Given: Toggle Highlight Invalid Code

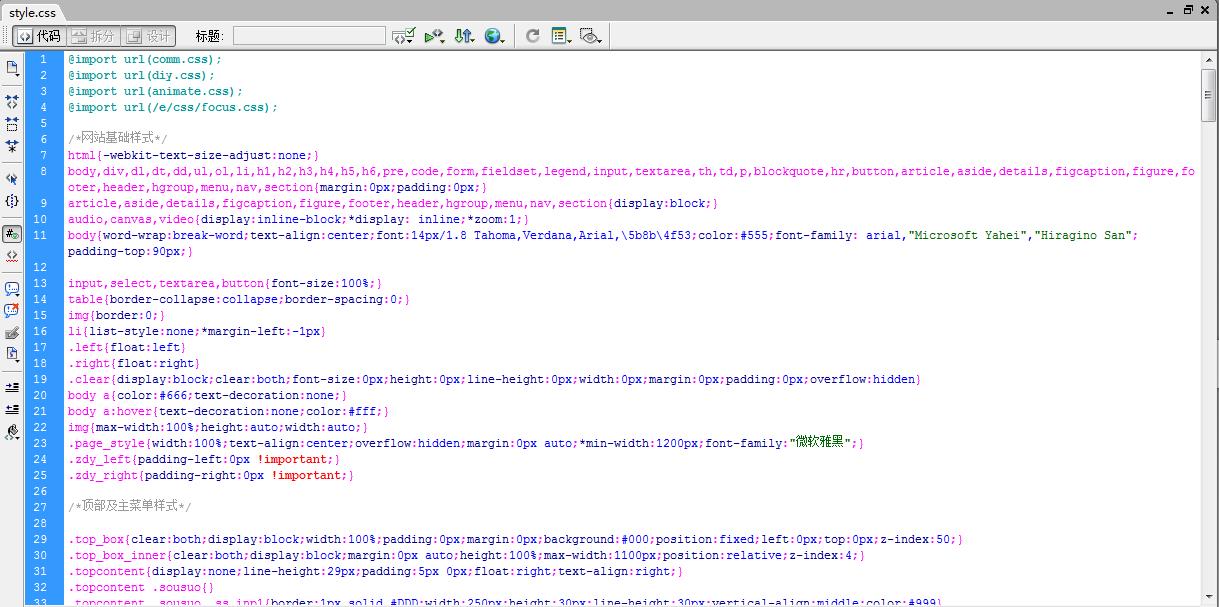Looking at the screenshot, I should (12, 256).
